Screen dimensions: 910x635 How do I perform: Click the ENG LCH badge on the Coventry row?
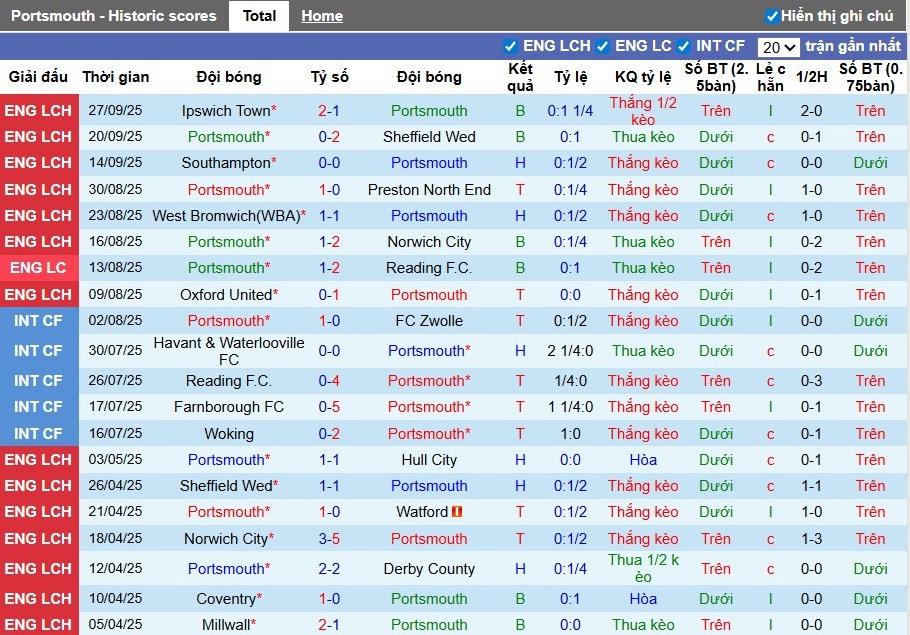click(x=39, y=598)
